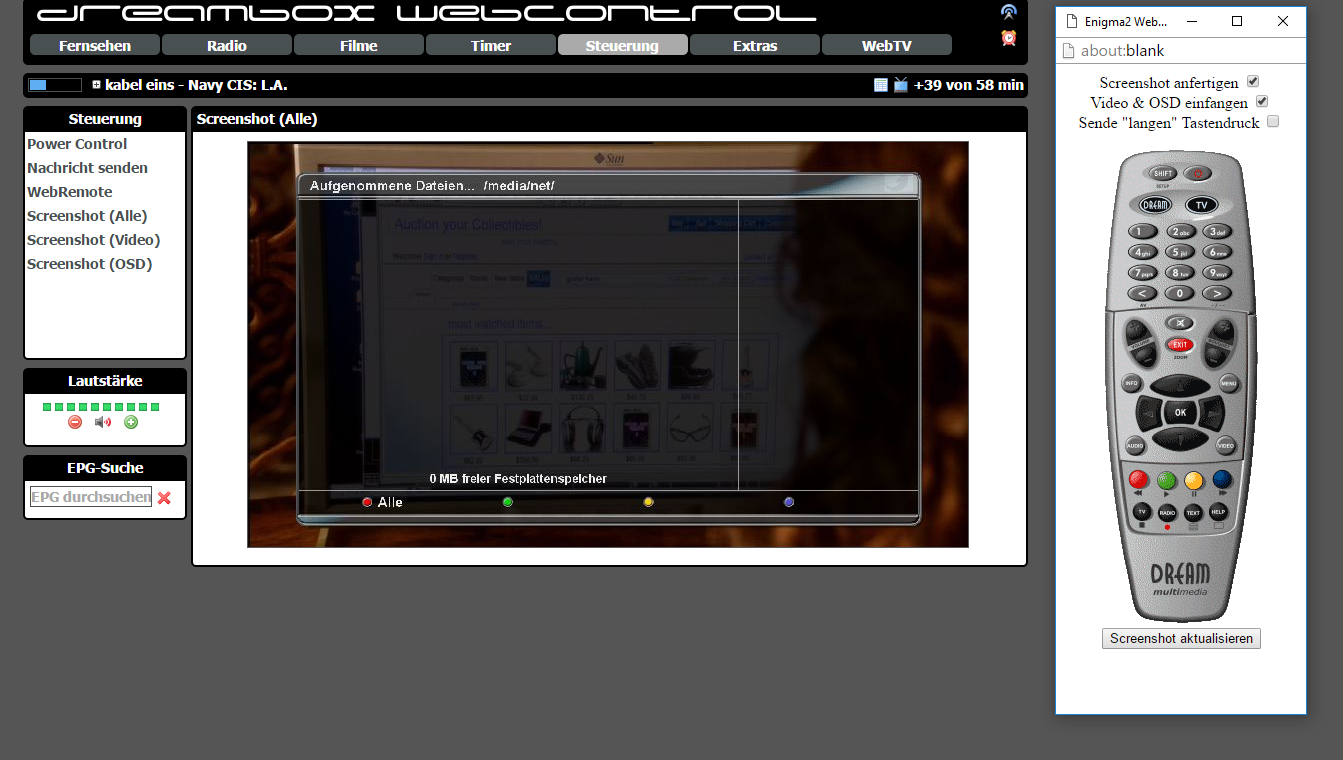This screenshot has width=1343, height=760.
Task: Mute audio with the speaker icon
Action: [102, 422]
